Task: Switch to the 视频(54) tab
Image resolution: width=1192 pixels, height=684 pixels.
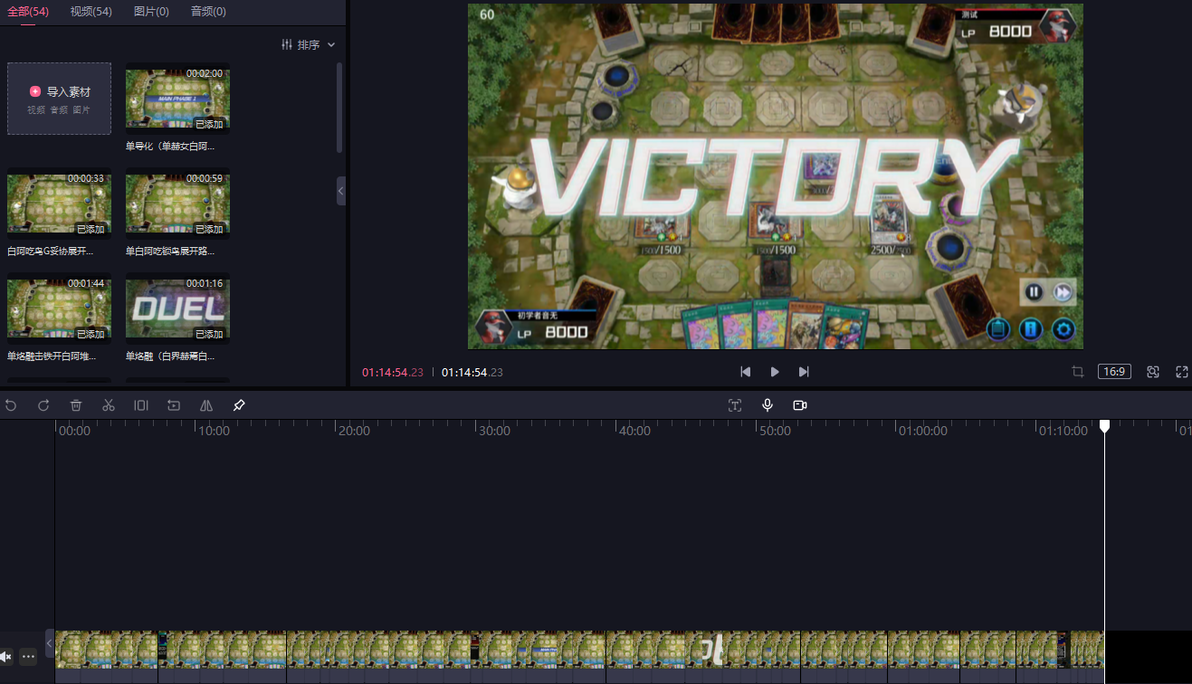Action: 91,11
